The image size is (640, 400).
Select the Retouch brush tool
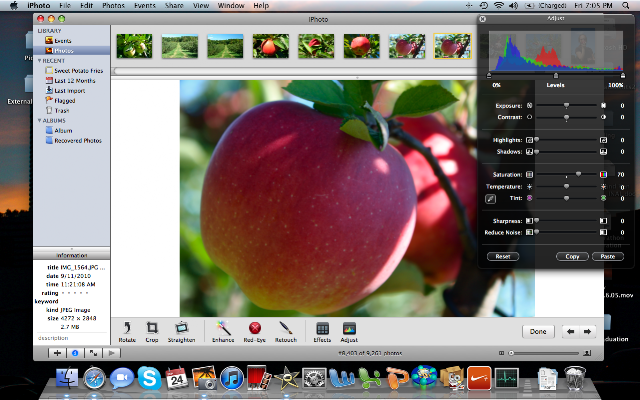click(x=286, y=331)
